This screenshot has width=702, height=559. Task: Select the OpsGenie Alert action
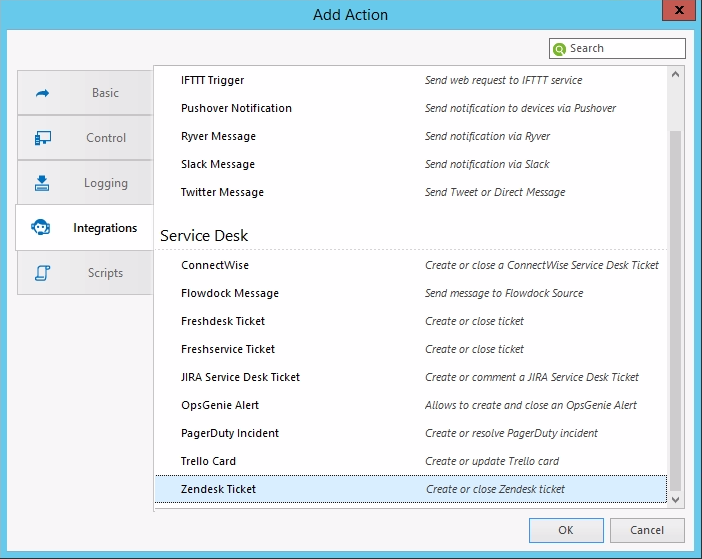411,405
